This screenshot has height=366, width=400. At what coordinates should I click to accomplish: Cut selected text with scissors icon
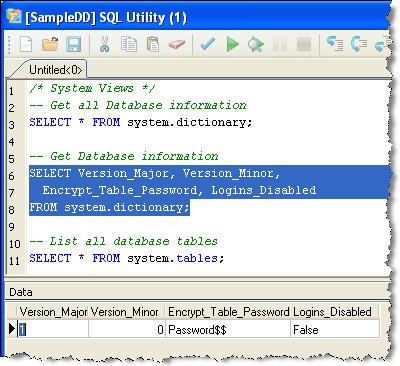(105, 44)
